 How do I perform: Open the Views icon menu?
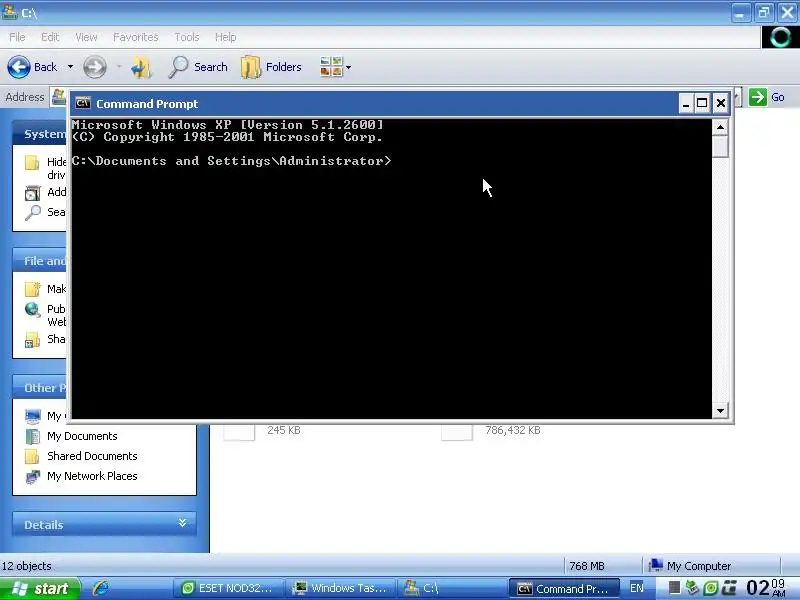click(331, 67)
